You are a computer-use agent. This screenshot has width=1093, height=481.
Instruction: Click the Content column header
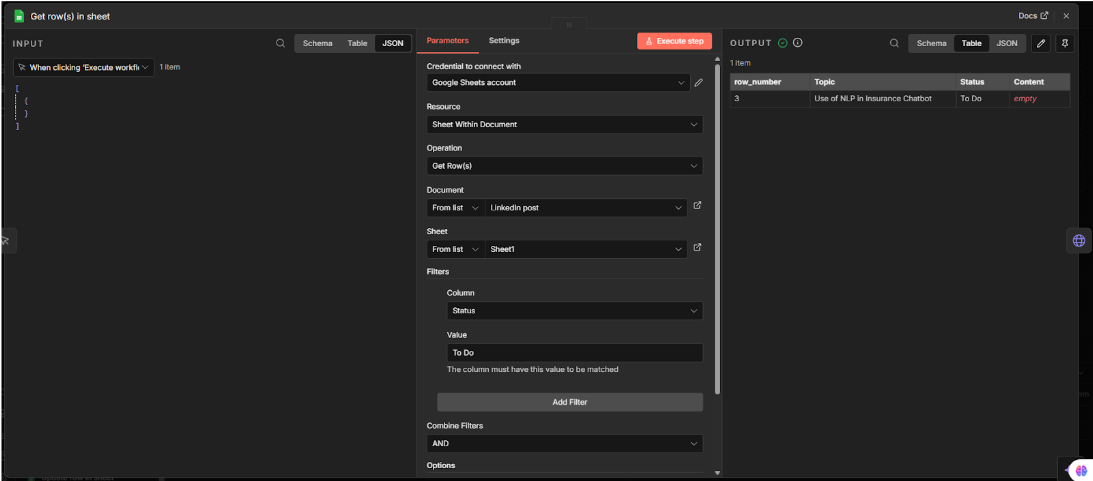[x=1039, y=82]
